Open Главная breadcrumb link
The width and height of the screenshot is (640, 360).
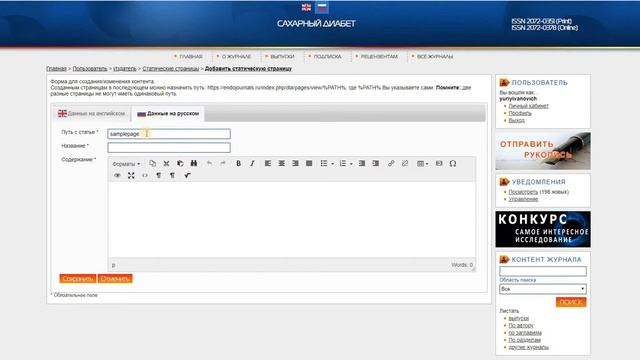[x=56, y=69]
